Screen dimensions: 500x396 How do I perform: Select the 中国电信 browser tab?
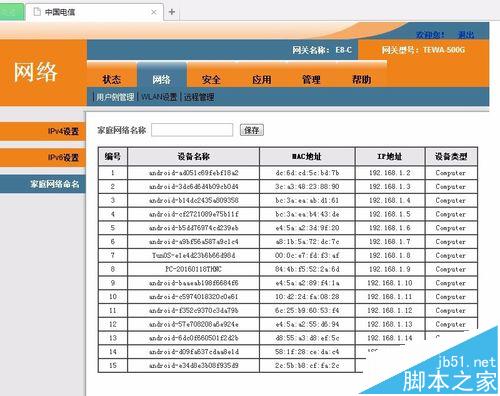(94, 12)
